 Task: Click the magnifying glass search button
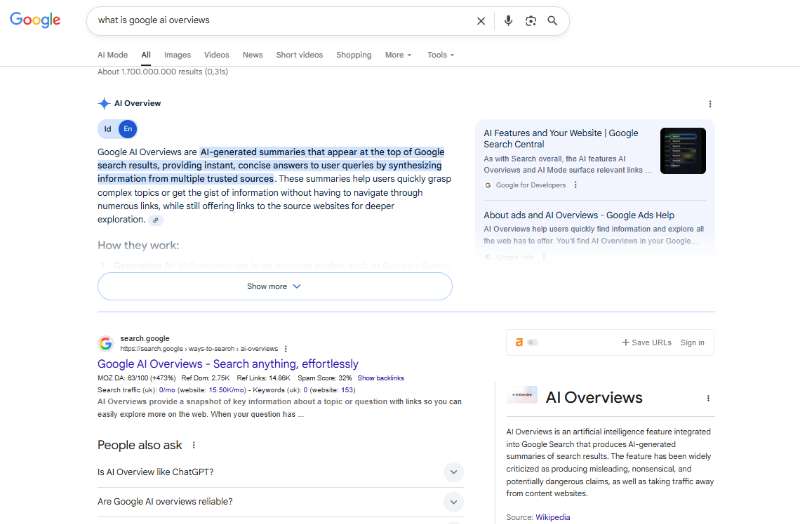click(552, 20)
